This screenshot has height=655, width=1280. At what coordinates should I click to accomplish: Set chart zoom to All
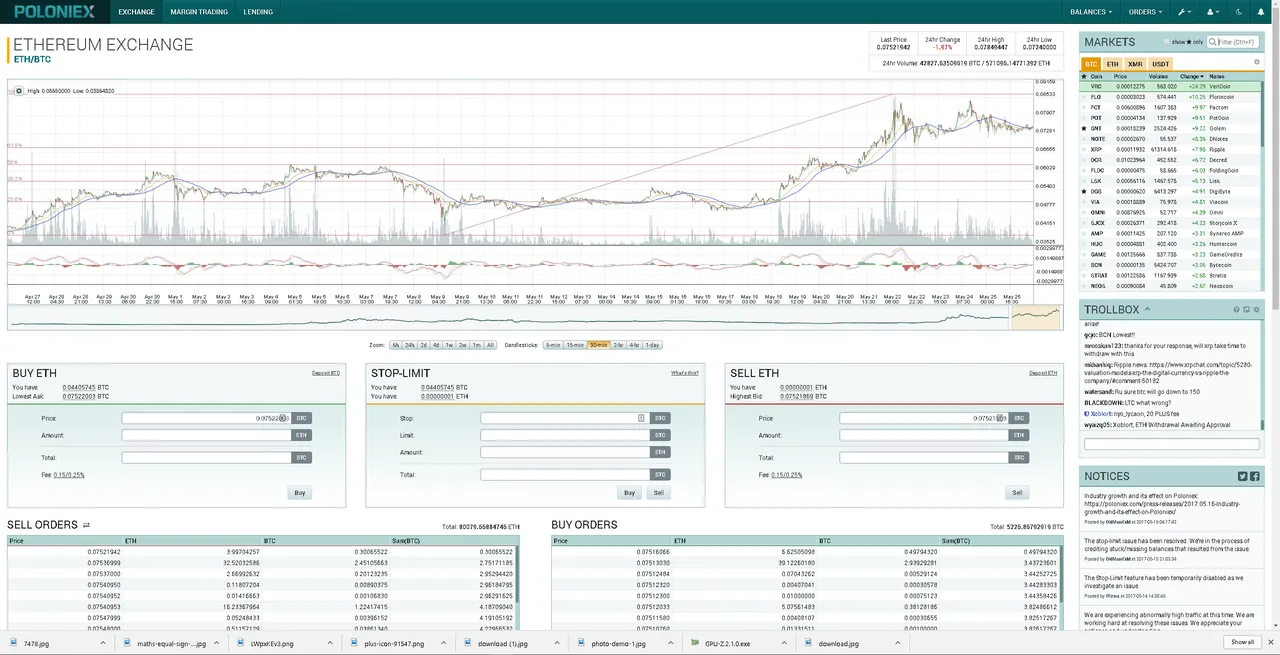pos(490,345)
